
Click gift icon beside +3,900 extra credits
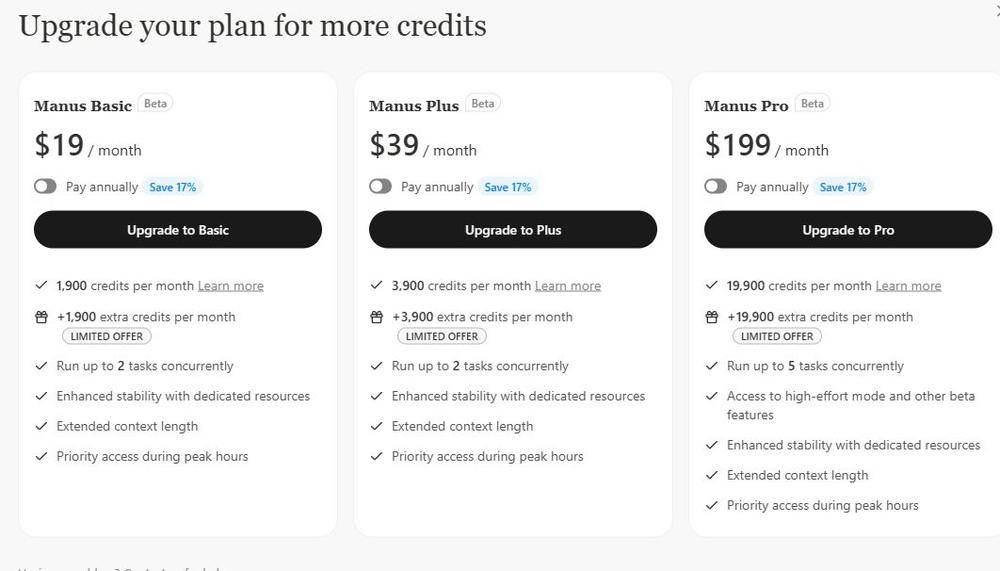376,317
